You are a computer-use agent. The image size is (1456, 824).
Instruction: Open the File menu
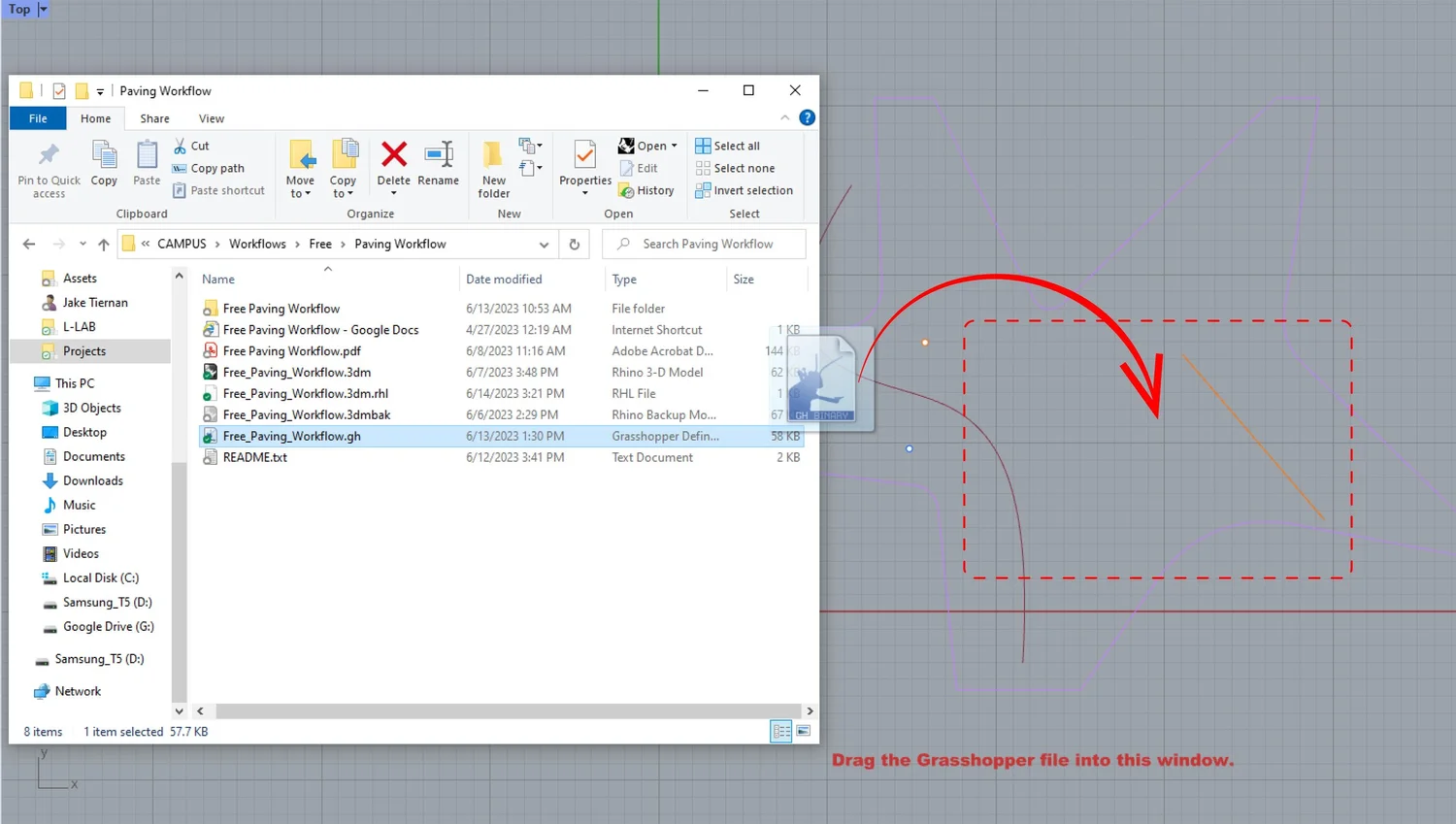(x=37, y=117)
